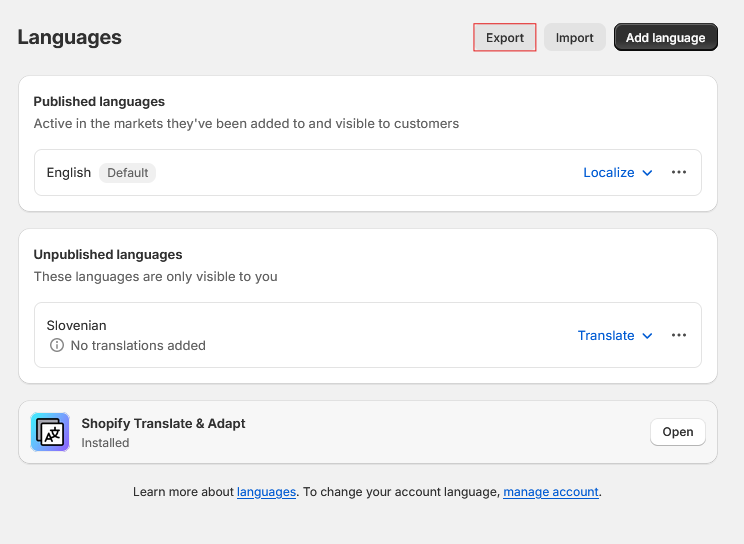
Task: Expand the chevron next to Translate
Action: [647, 336]
